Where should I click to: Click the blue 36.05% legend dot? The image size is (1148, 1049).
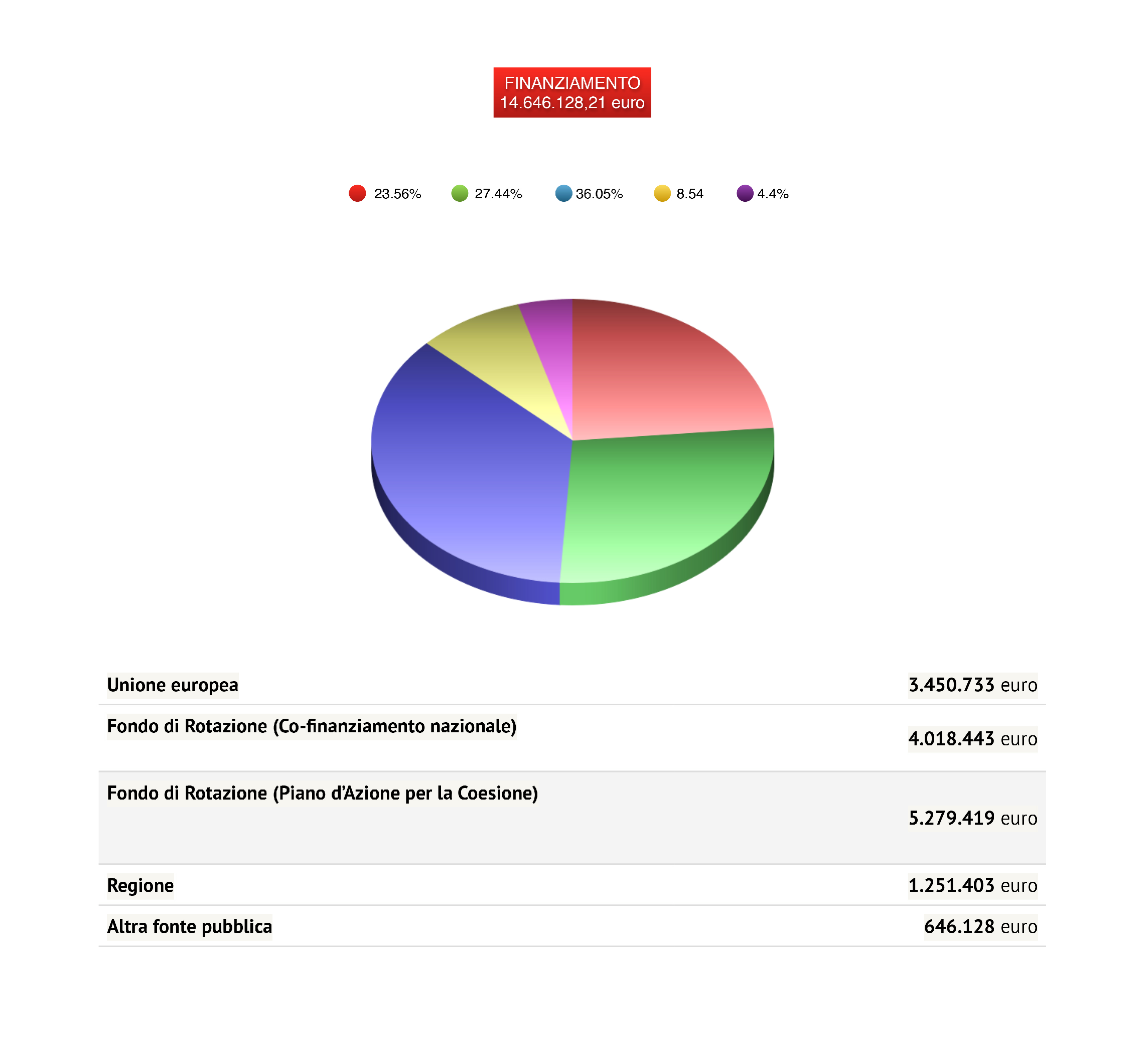pyautogui.click(x=564, y=194)
